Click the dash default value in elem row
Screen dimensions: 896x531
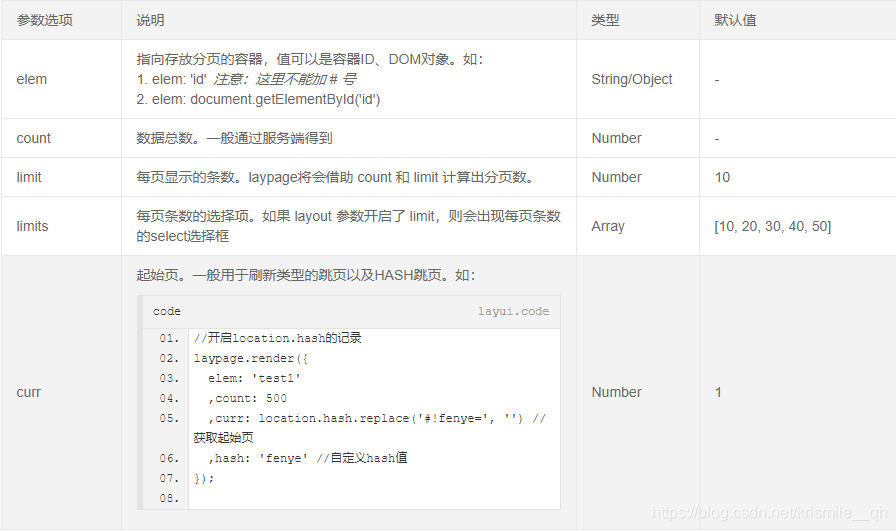pos(717,80)
